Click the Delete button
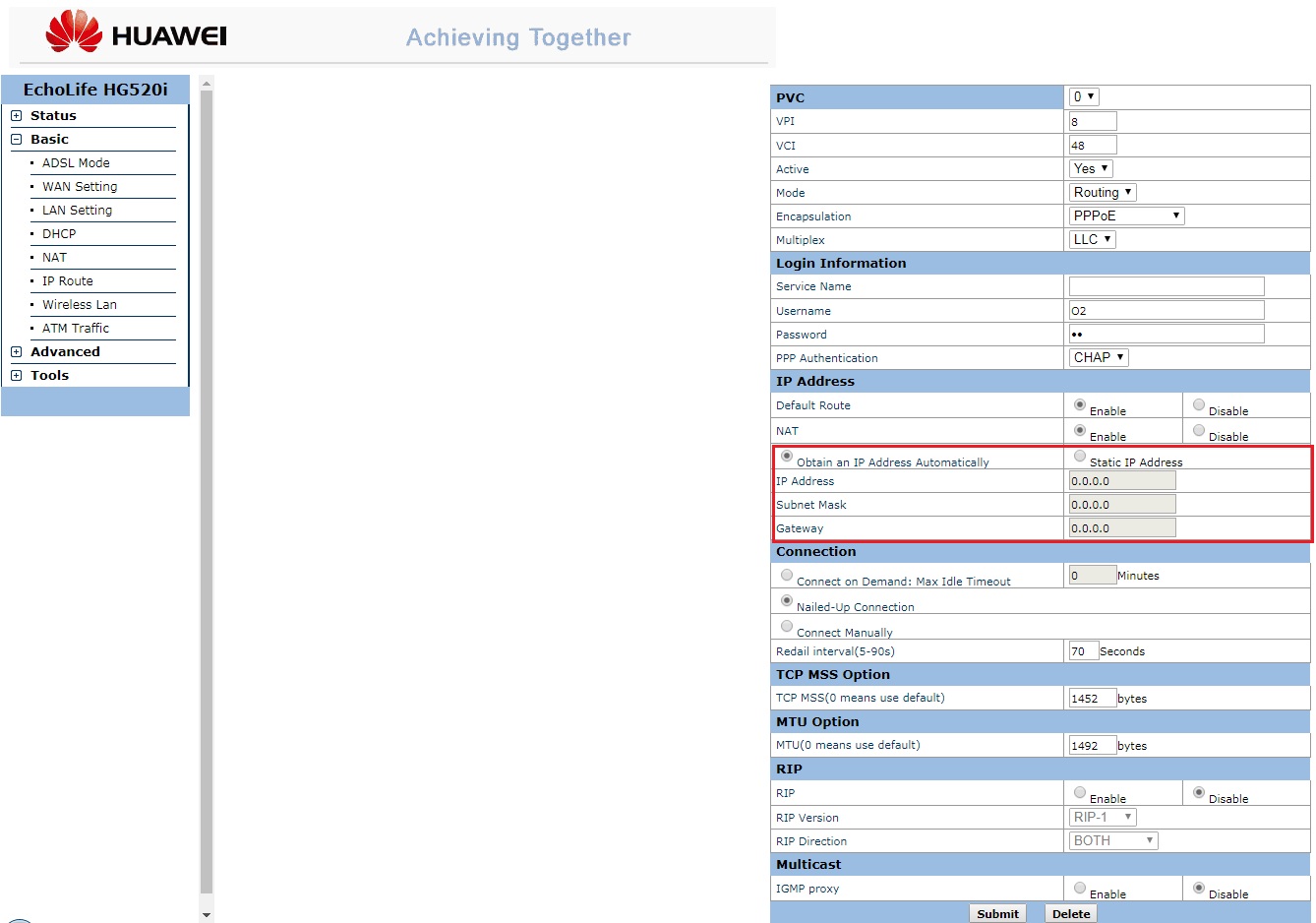1316x923 pixels. [1071, 913]
